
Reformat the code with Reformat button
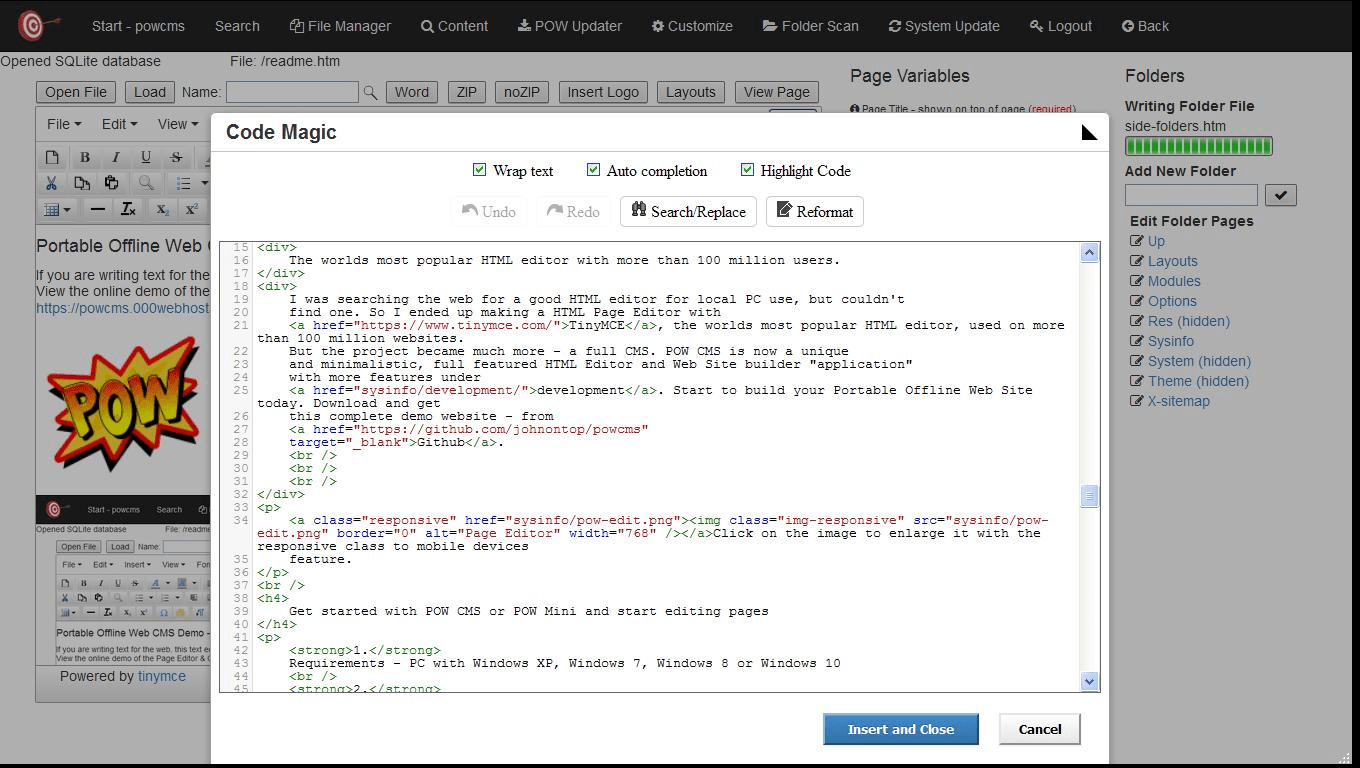tap(815, 211)
